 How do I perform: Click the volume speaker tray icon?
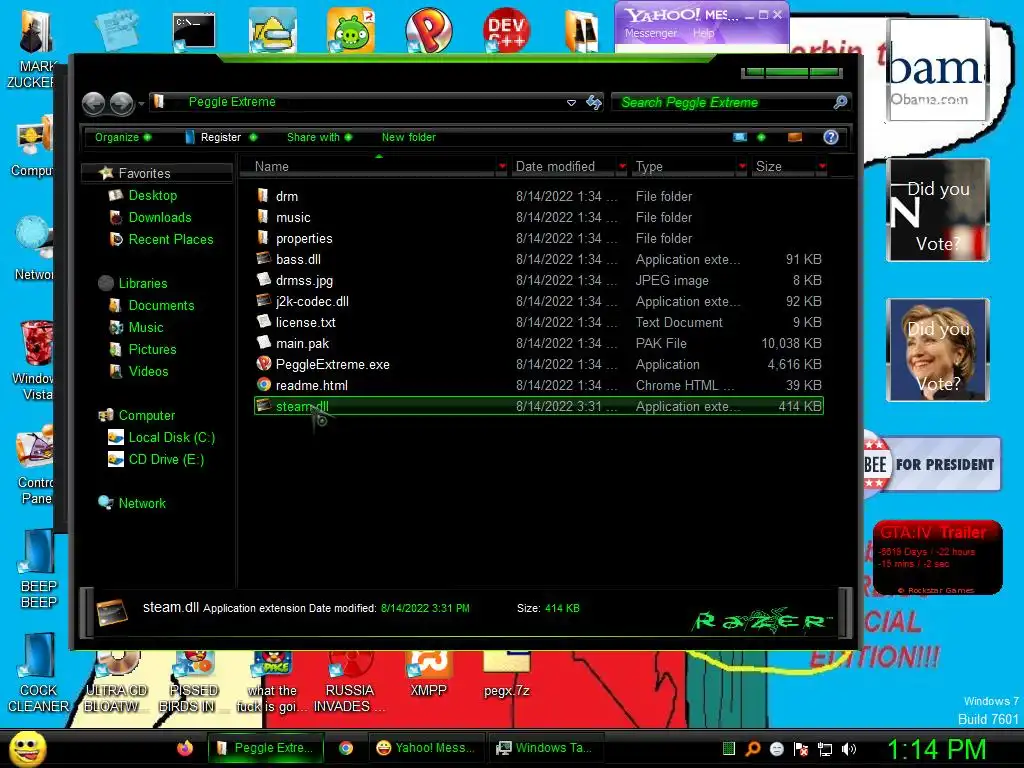click(849, 749)
